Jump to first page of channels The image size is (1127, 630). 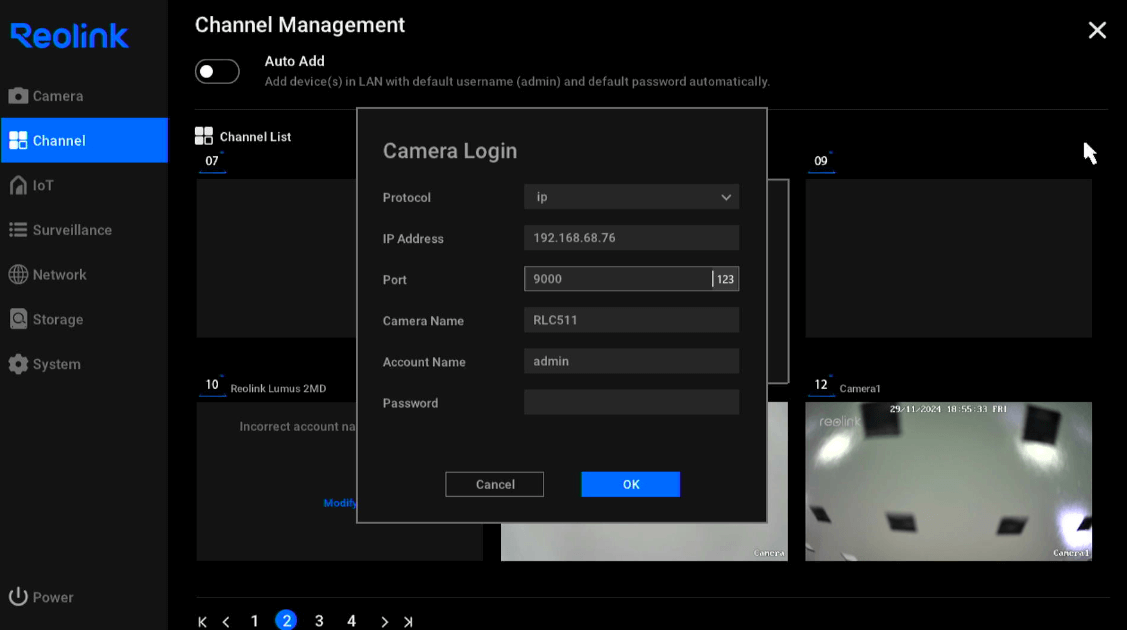[x=202, y=621]
